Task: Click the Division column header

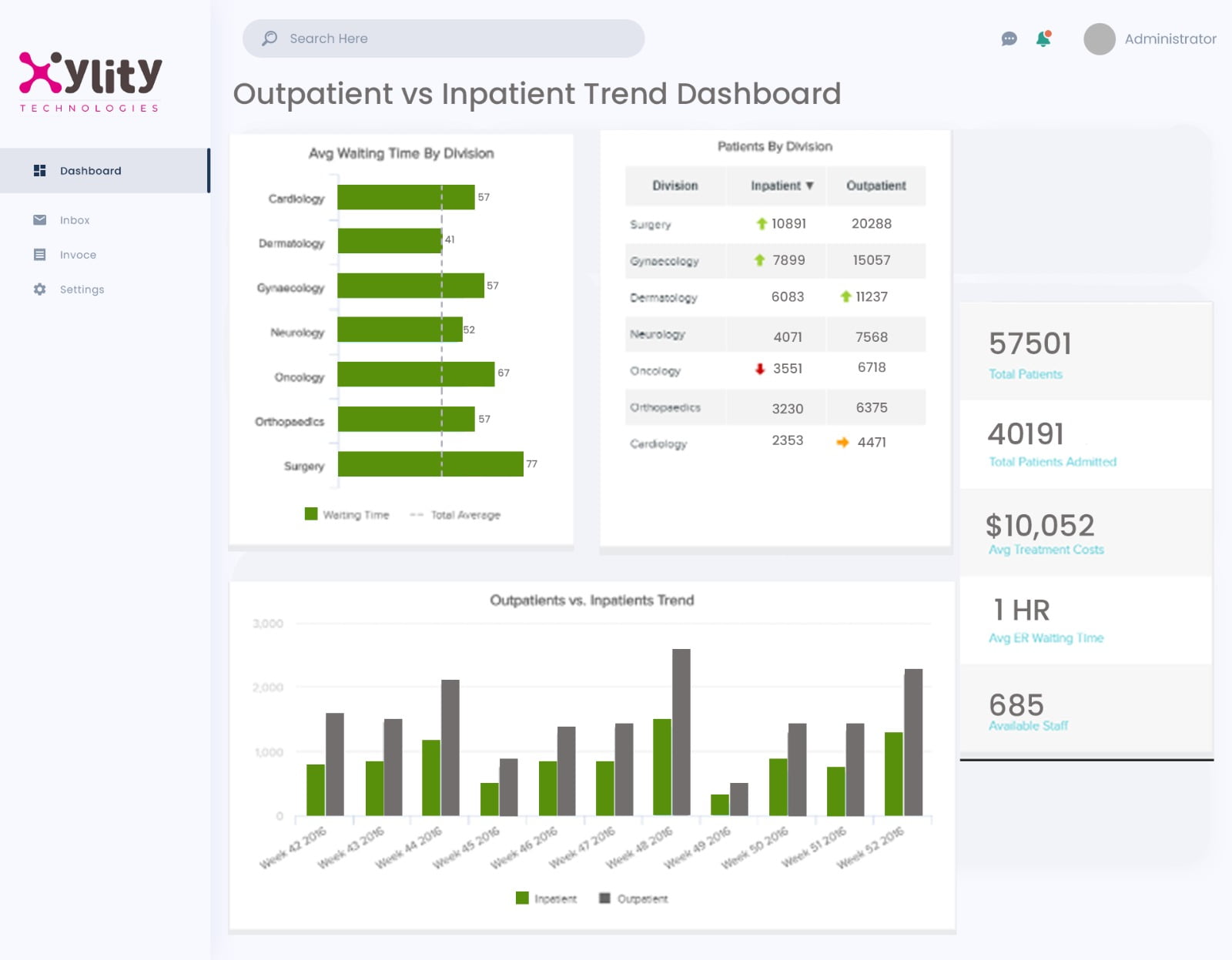Action: [x=675, y=186]
